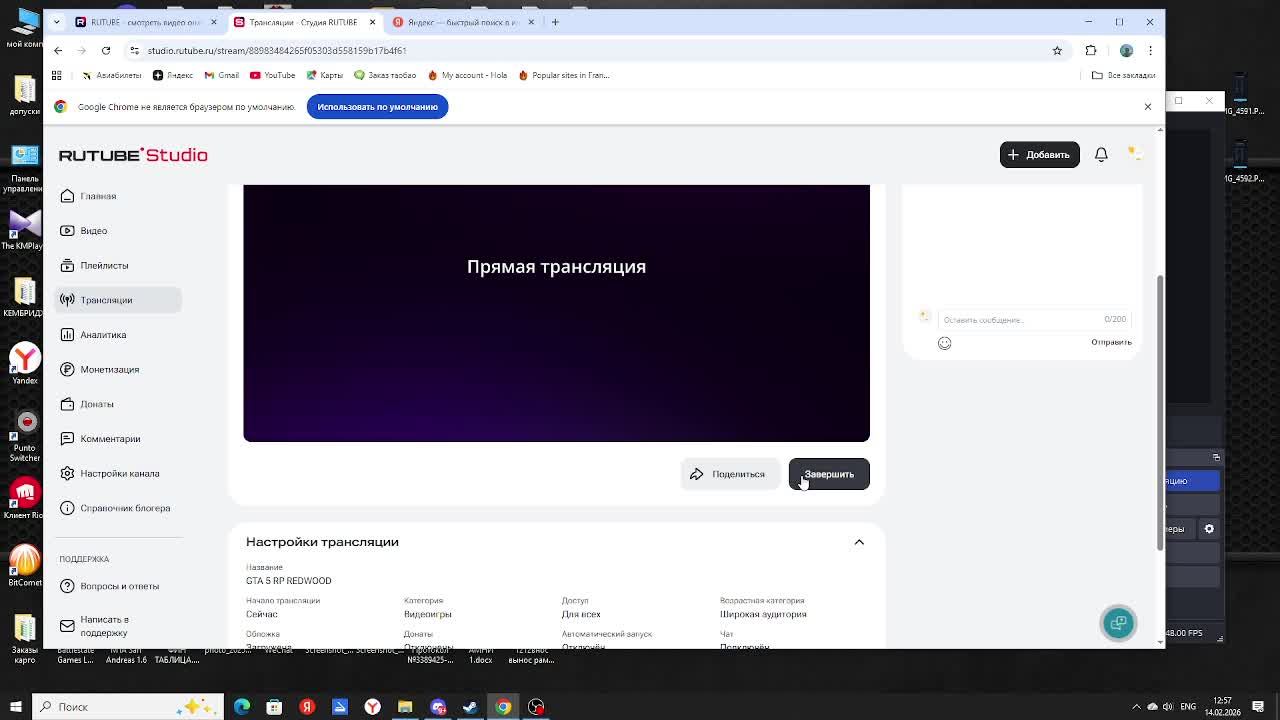Open the Все закладки folder

click(x=1123, y=75)
